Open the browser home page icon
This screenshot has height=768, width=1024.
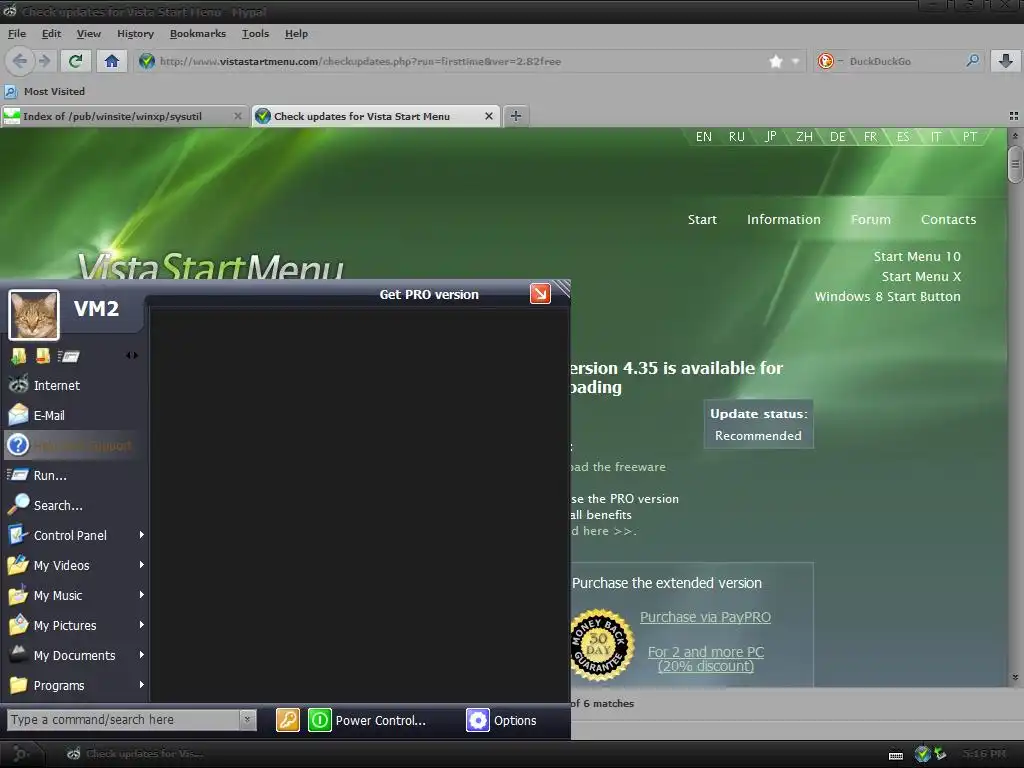click(x=112, y=61)
